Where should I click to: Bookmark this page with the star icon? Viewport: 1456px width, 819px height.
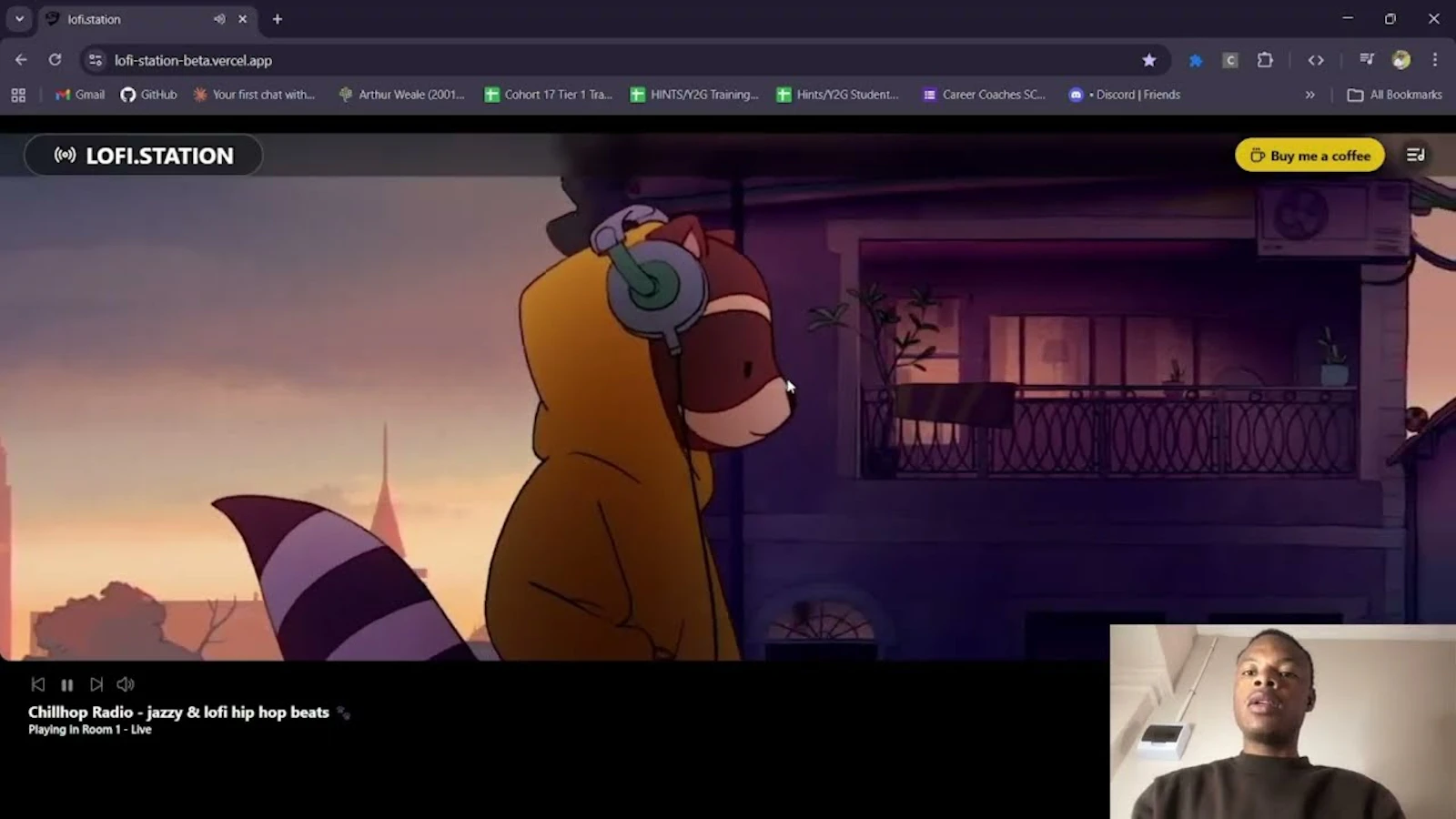tap(1149, 60)
